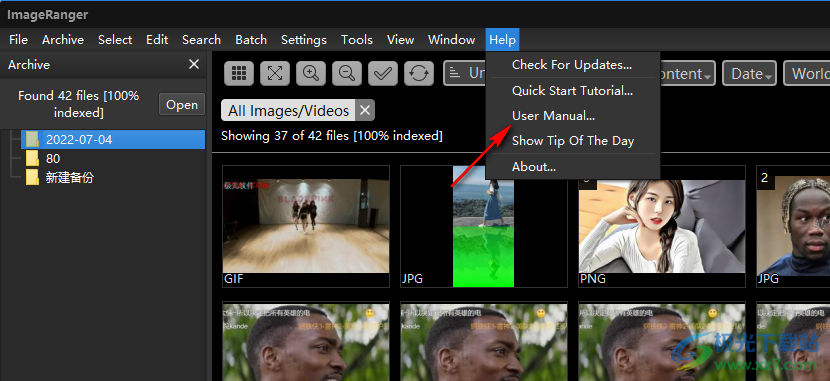Screen dimensions: 830x381
Task: Open the Select menu
Action: (x=115, y=40)
